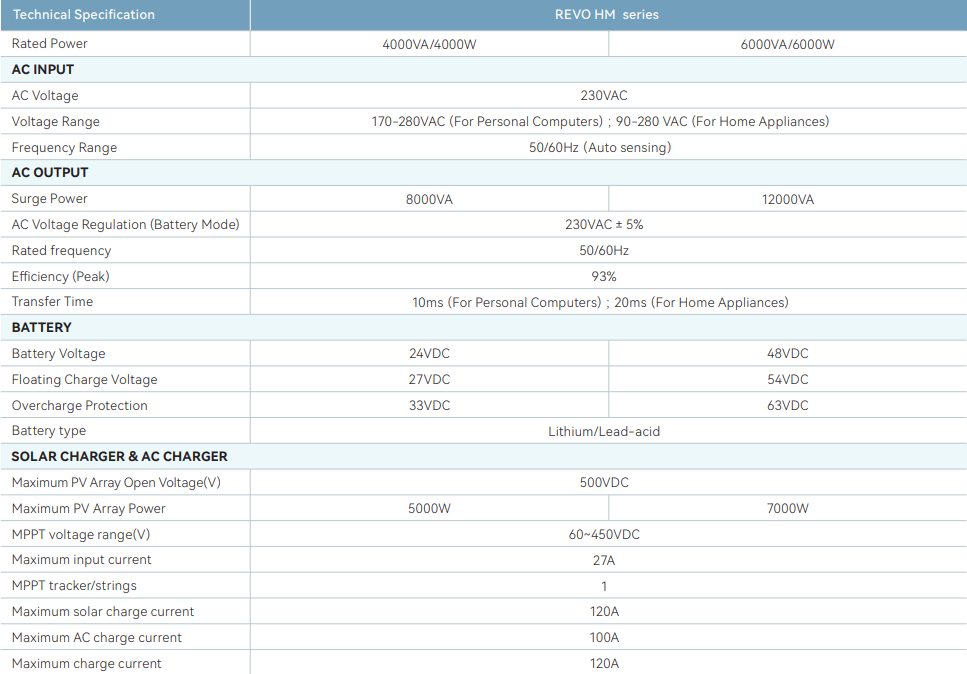
Task: Click the "1" value for MPPT tracker/strings
Action: coord(604,586)
